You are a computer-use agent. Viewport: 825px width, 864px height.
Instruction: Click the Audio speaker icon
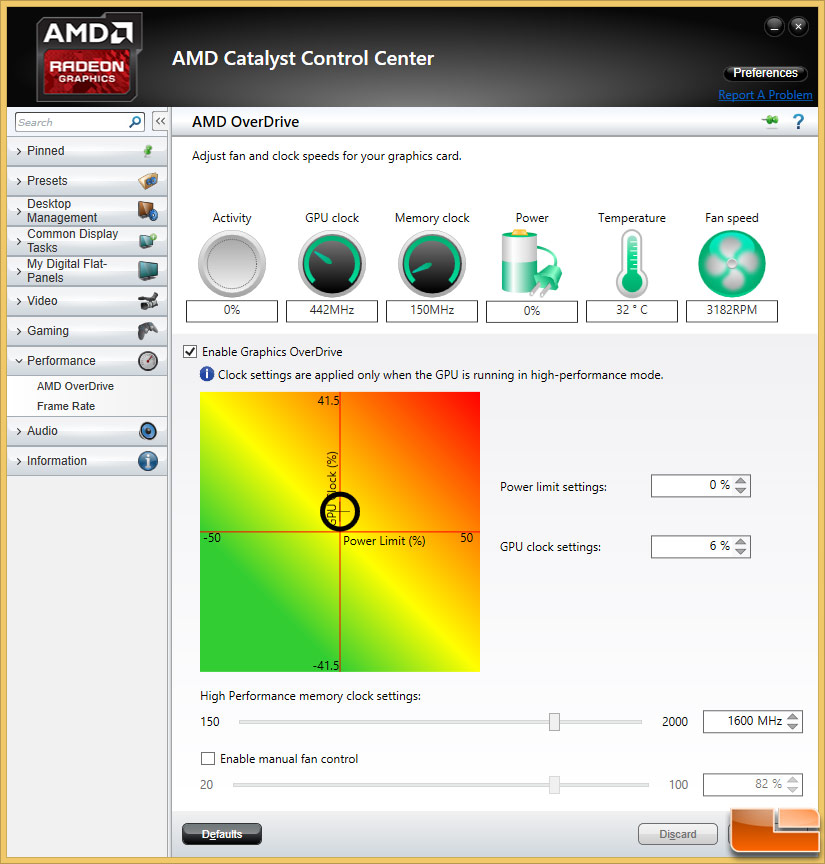point(148,431)
